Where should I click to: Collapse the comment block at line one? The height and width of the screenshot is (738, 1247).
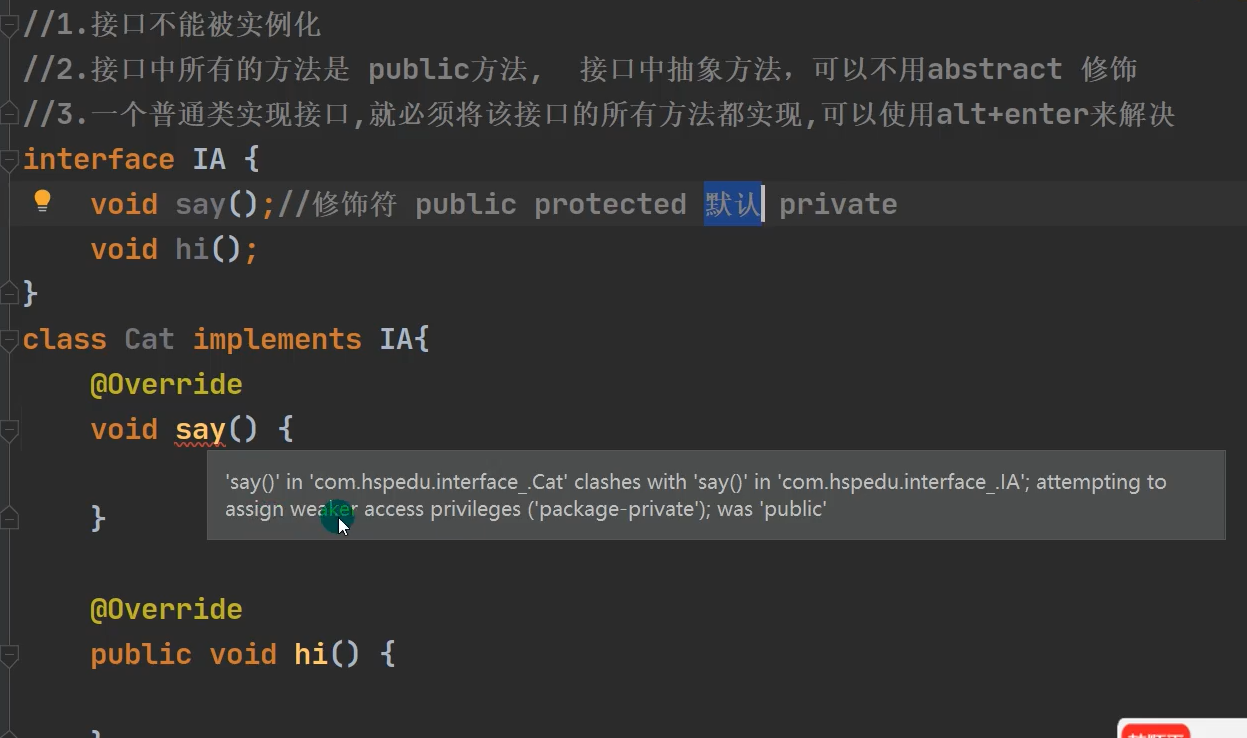pyautogui.click(x=9, y=24)
